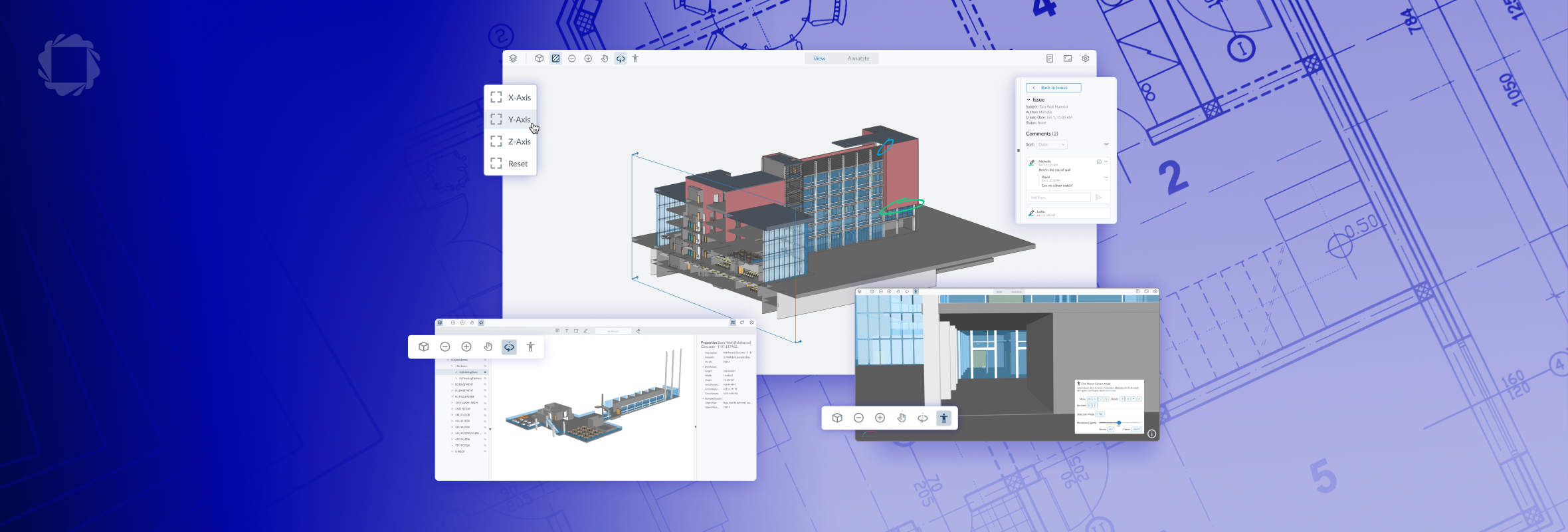This screenshot has width=1568, height=532.
Task: Click zoom in on the main viewer toolbar
Action: 588,59
